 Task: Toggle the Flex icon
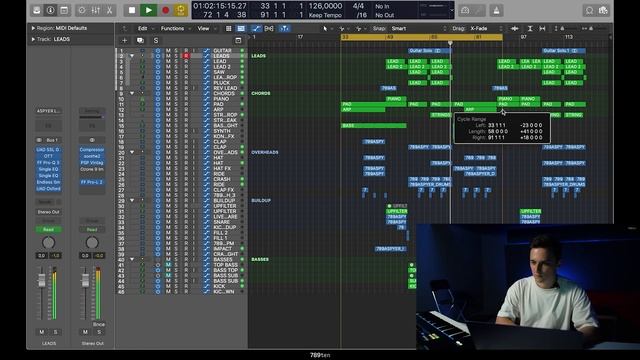pyautogui.click(x=269, y=29)
